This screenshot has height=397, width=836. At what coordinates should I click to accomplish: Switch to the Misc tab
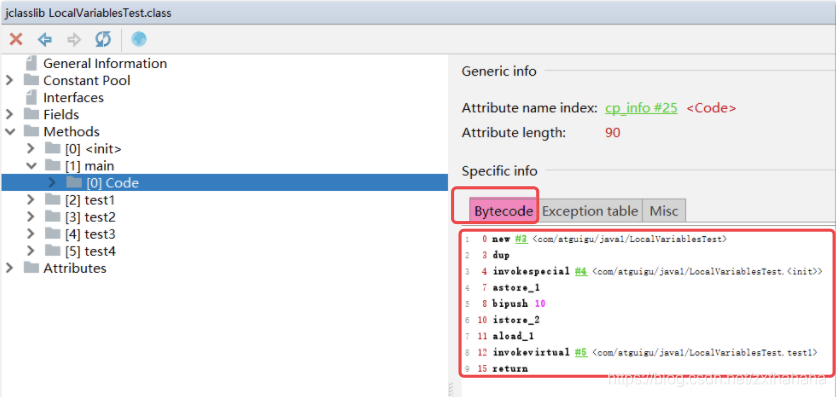(x=664, y=211)
